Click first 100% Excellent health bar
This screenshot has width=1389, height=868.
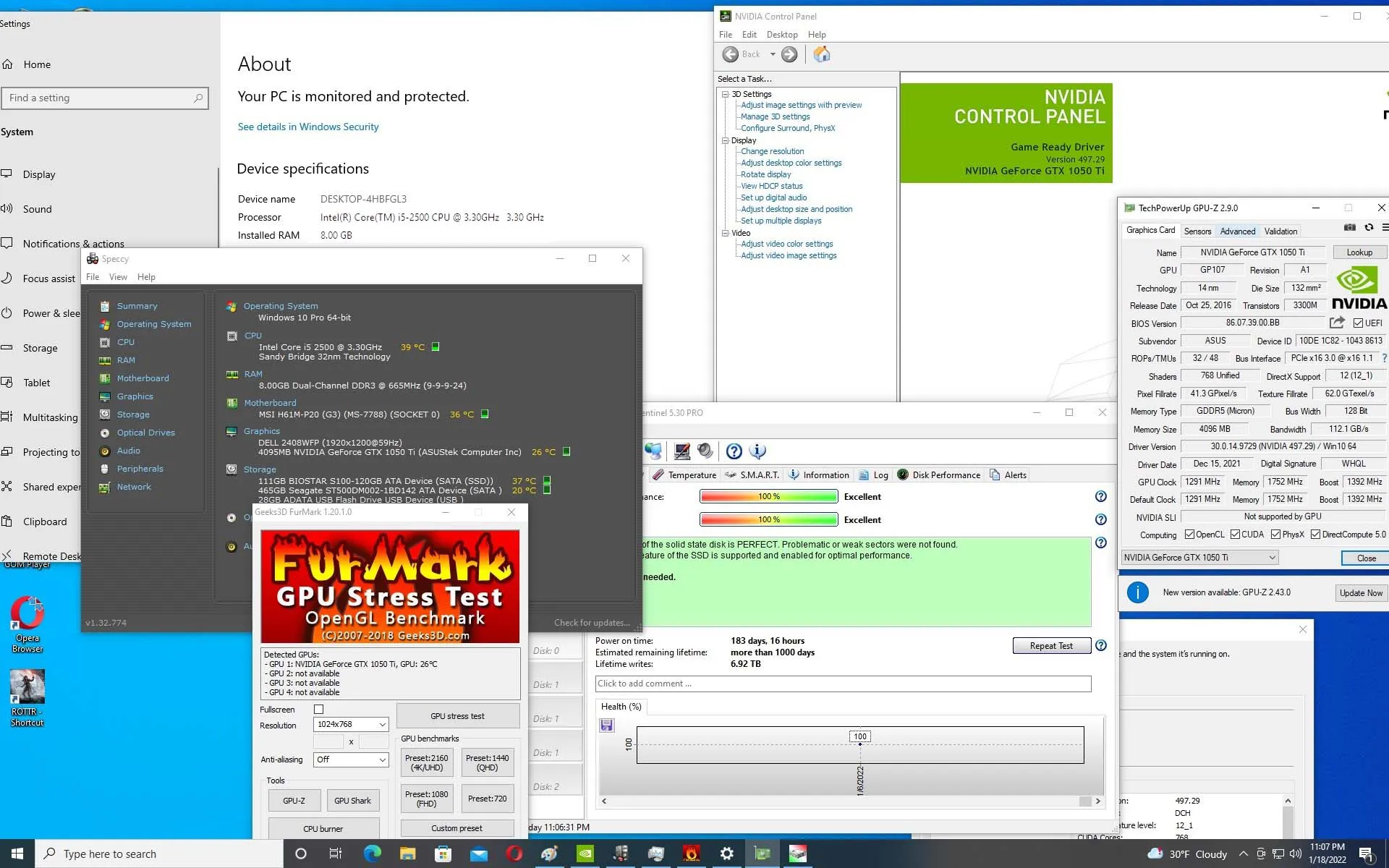pos(768,496)
